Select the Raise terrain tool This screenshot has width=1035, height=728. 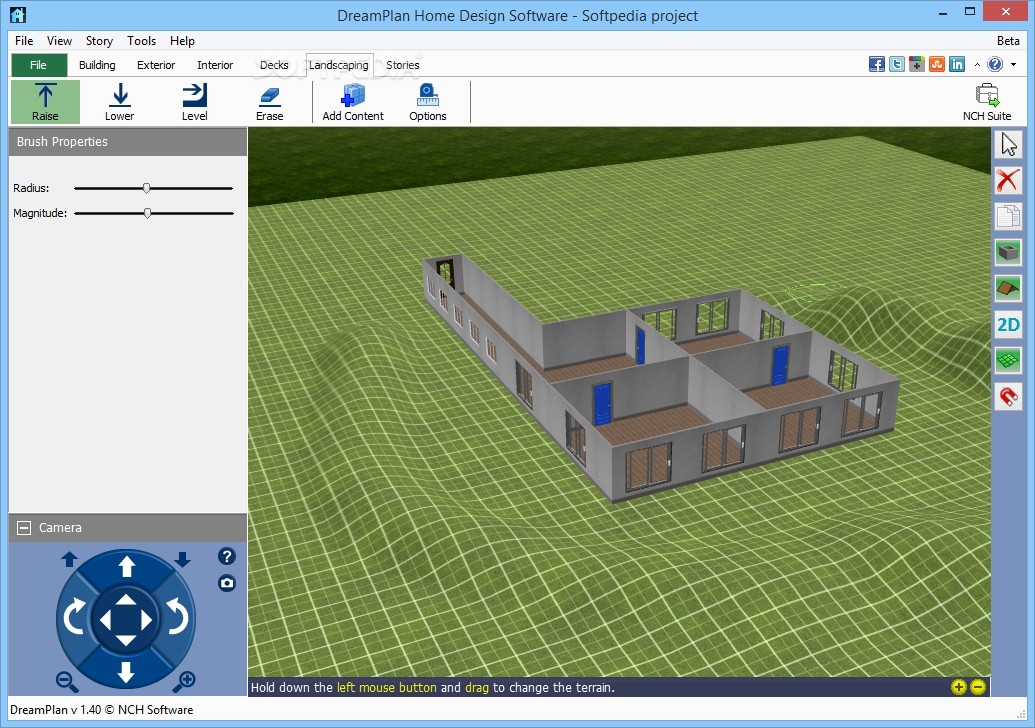tap(45, 102)
